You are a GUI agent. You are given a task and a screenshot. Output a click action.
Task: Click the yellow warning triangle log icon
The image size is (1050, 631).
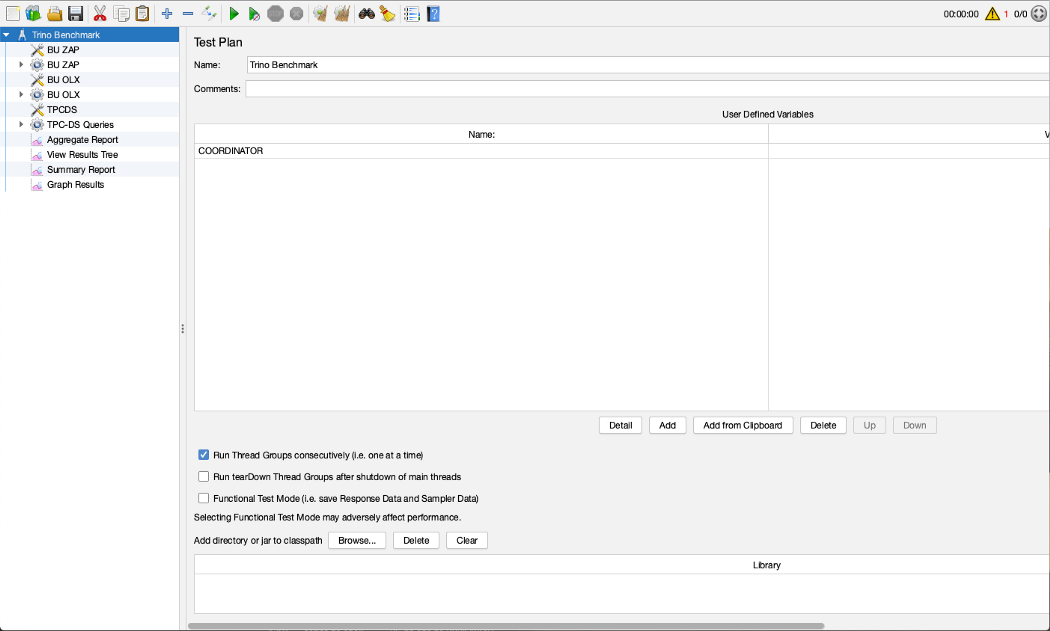[992, 13]
